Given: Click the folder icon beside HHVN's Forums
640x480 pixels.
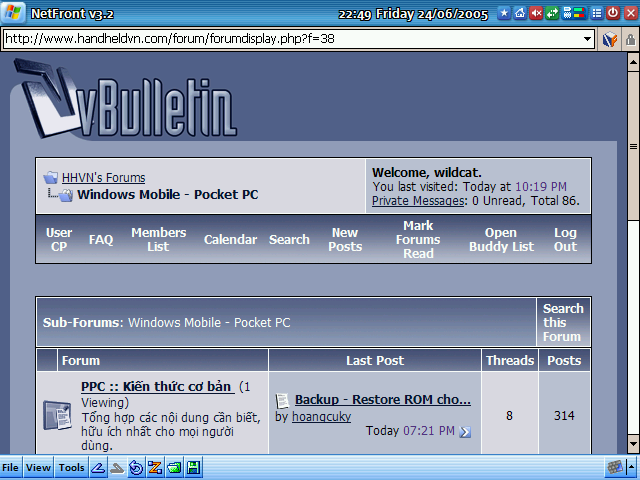Looking at the screenshot, I should (x=51, y=177).
